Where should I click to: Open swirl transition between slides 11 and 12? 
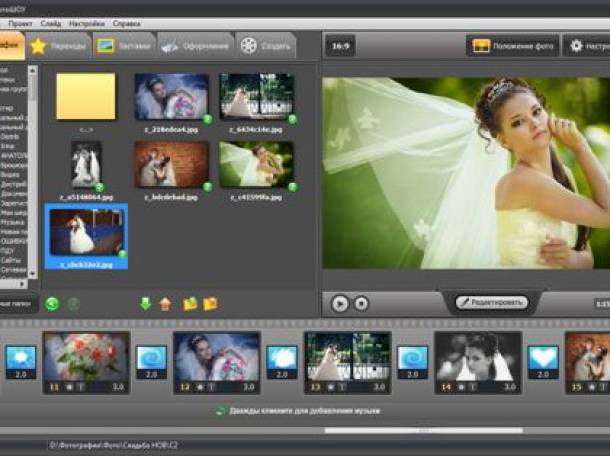coord(151,362)
